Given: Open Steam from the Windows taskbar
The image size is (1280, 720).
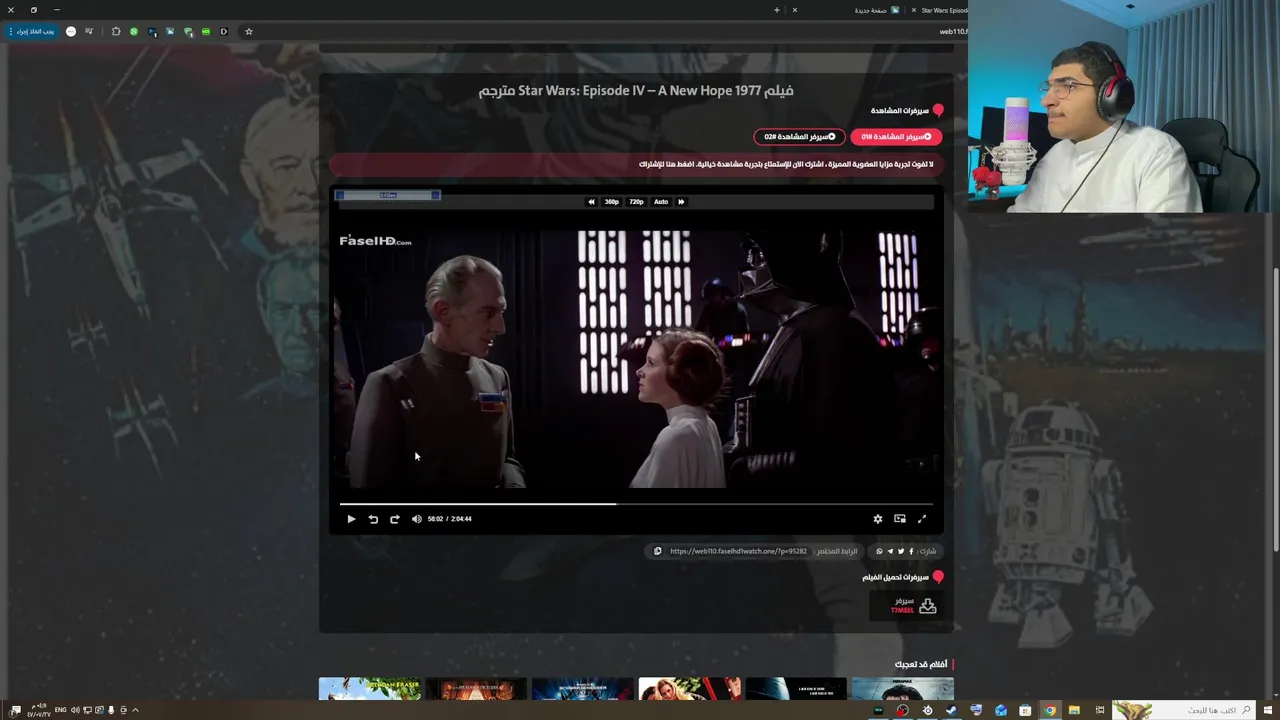Looking at the screenshot, I should (951, 710).
